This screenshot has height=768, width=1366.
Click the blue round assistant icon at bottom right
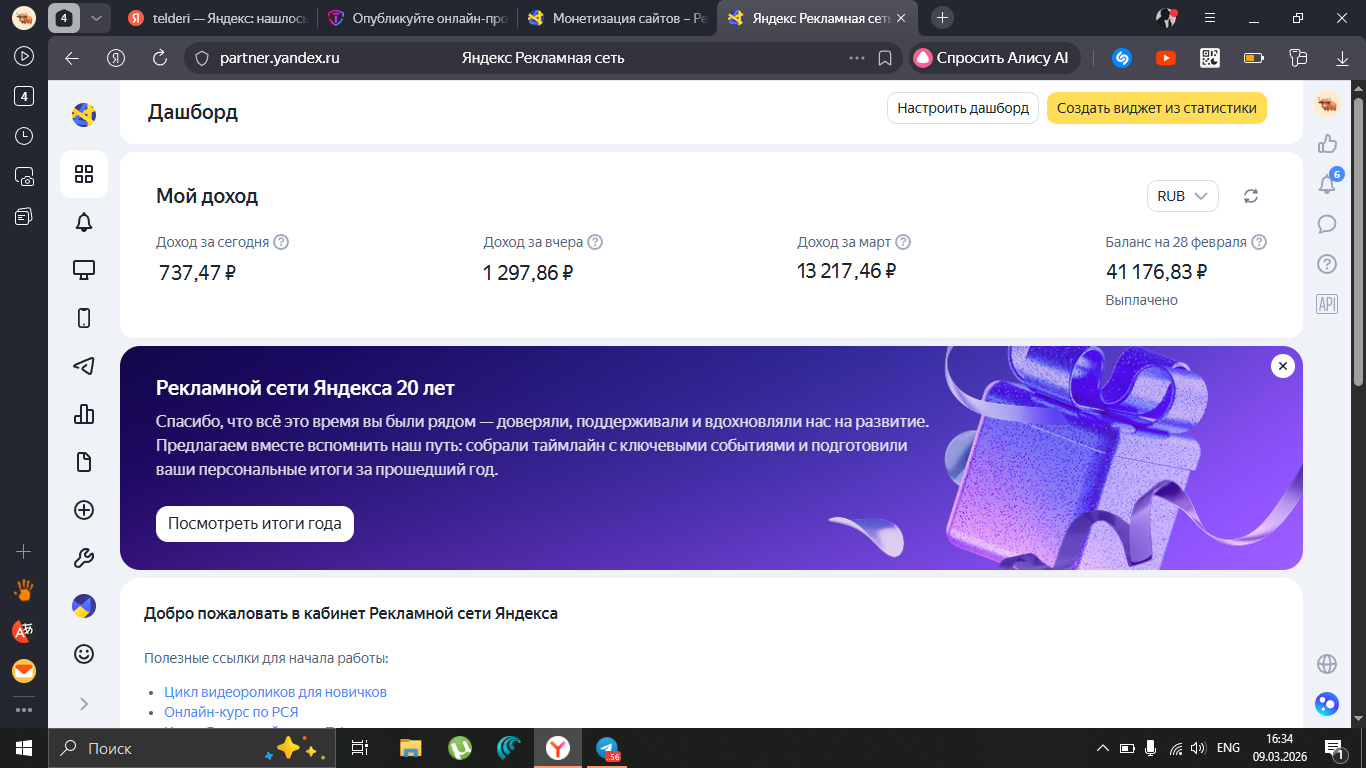tap(1327, 704)
